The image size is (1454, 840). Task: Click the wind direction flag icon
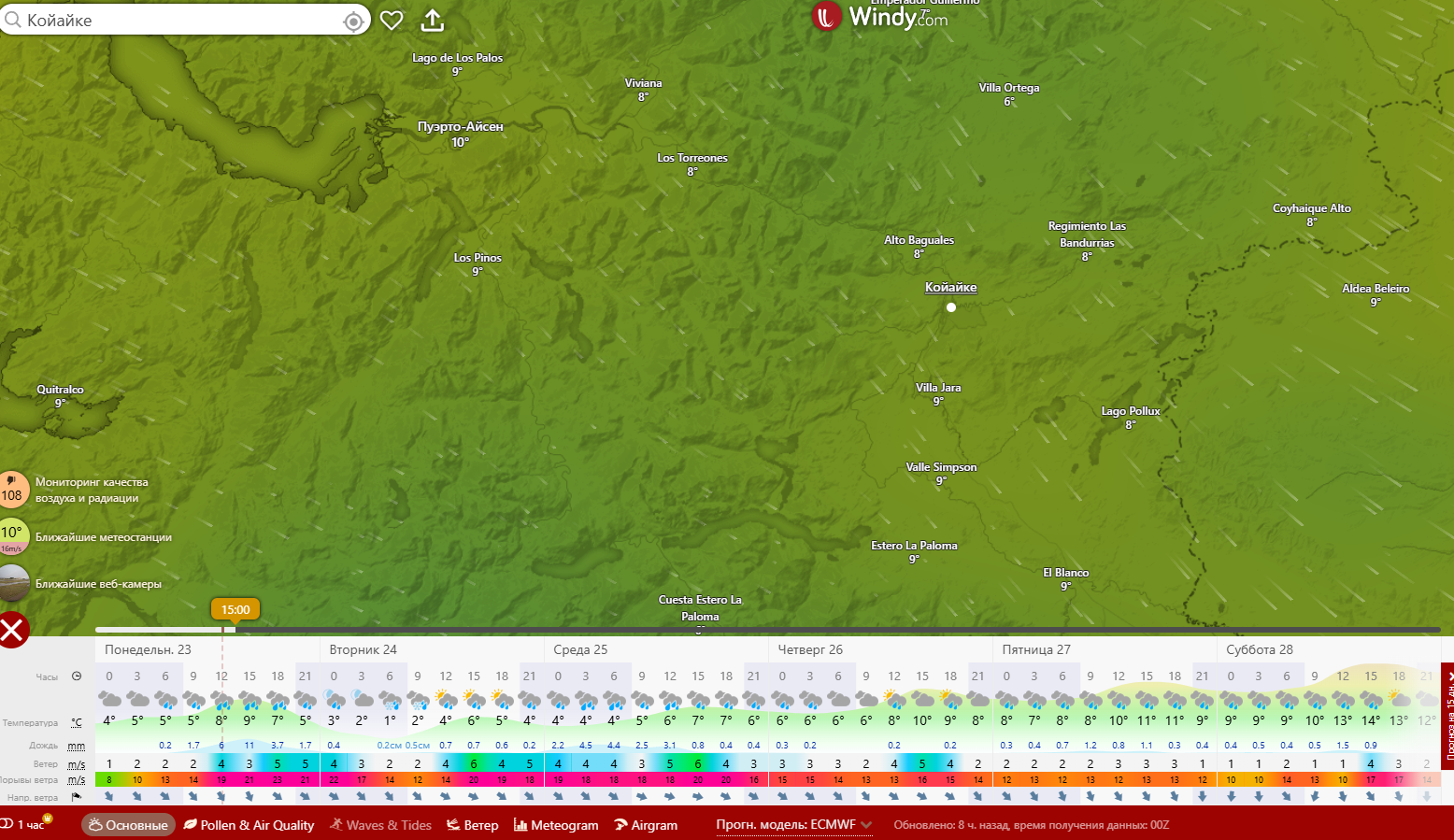pos(77,797)
